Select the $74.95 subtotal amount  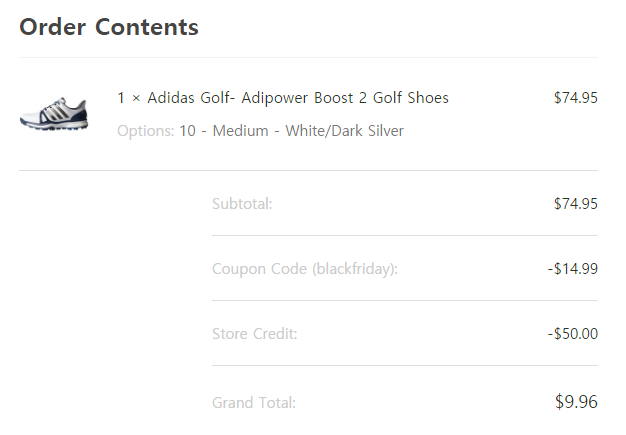coord(575,204)
